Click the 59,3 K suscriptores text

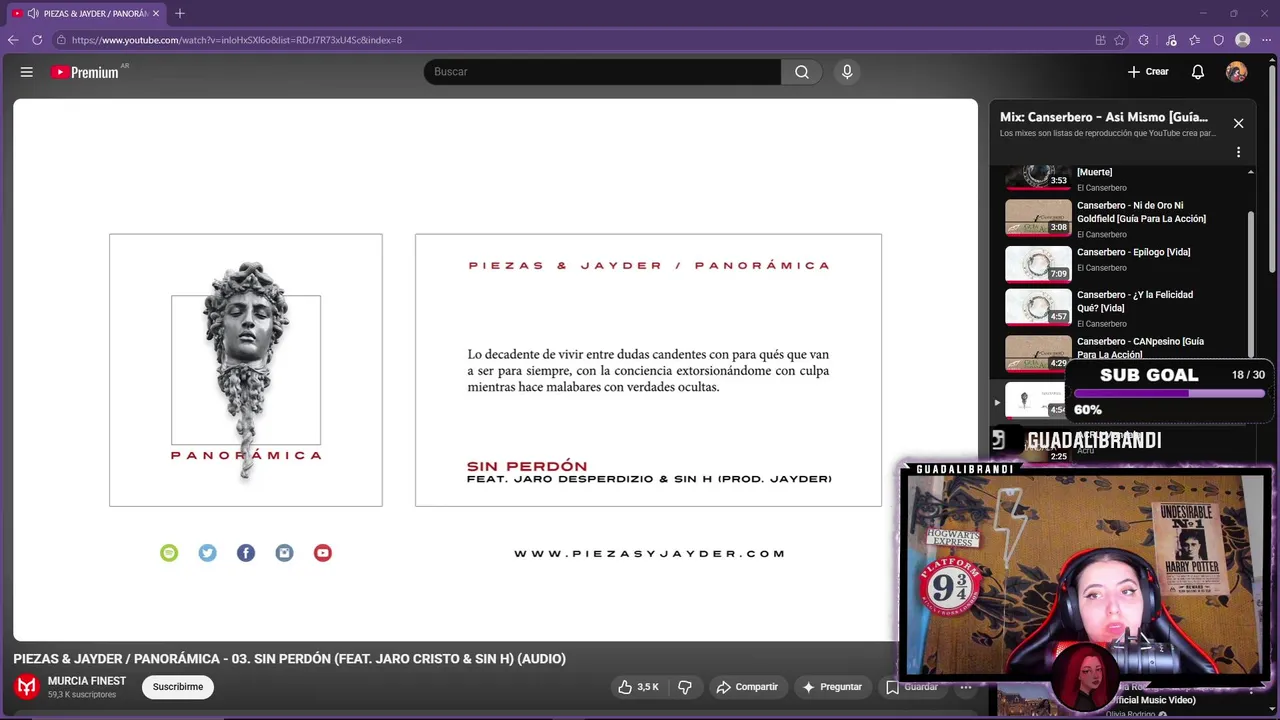tap(82, 694)
